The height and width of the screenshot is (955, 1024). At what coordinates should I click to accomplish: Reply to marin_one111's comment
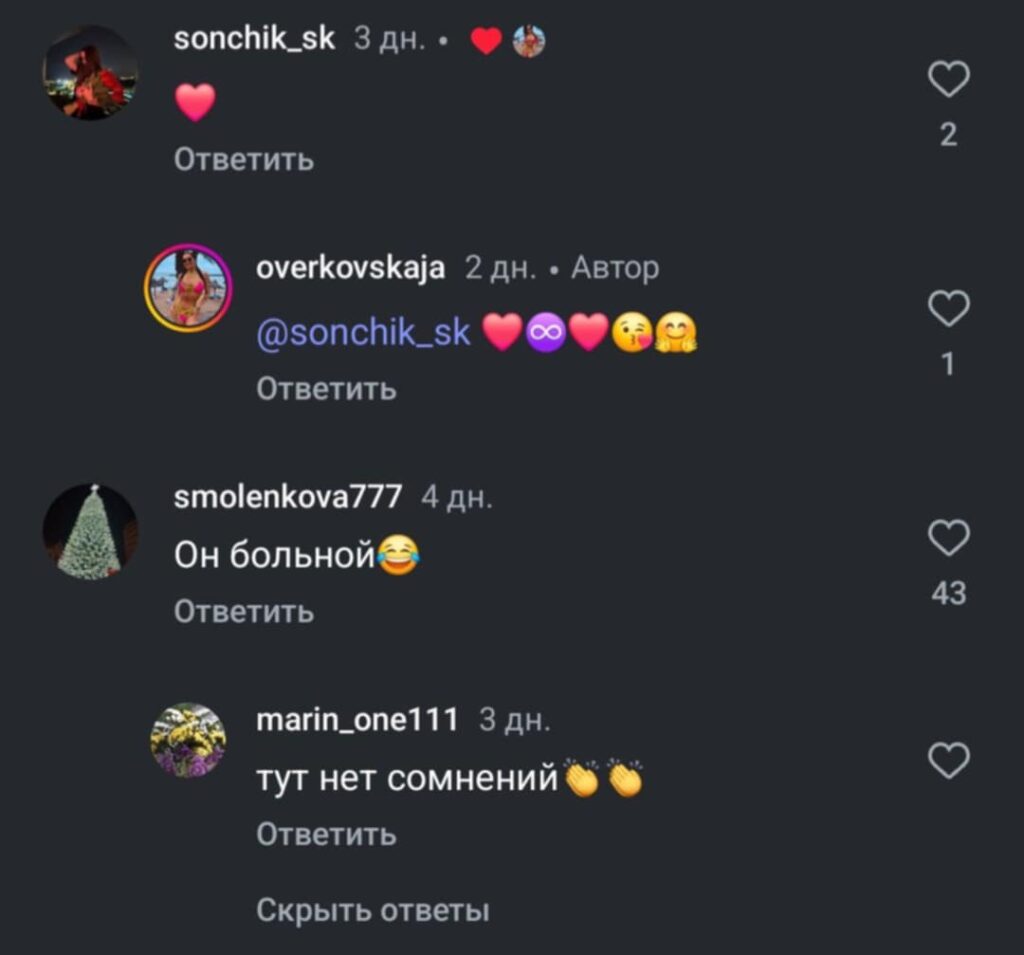(x=326, y=834)
